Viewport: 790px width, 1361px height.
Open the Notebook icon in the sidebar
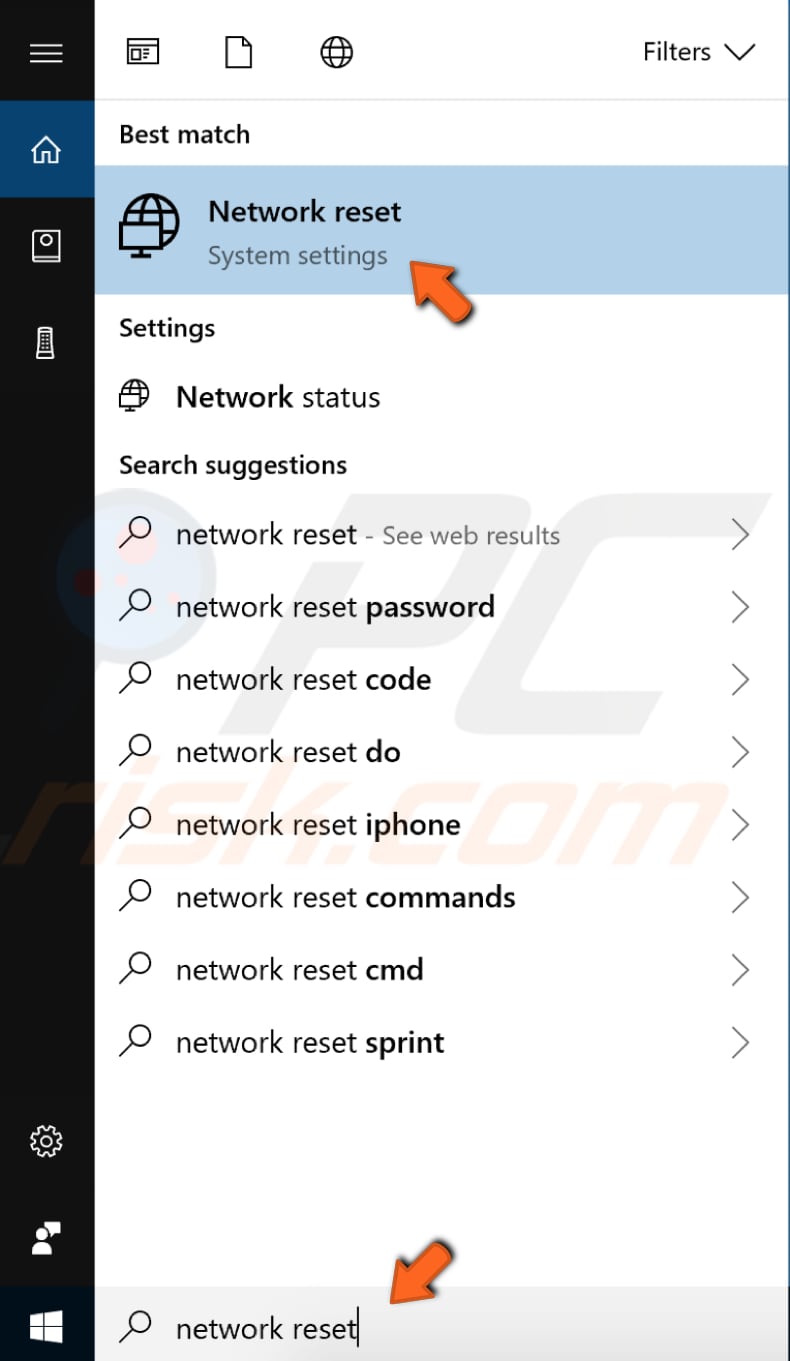click(x=46, y=244)
